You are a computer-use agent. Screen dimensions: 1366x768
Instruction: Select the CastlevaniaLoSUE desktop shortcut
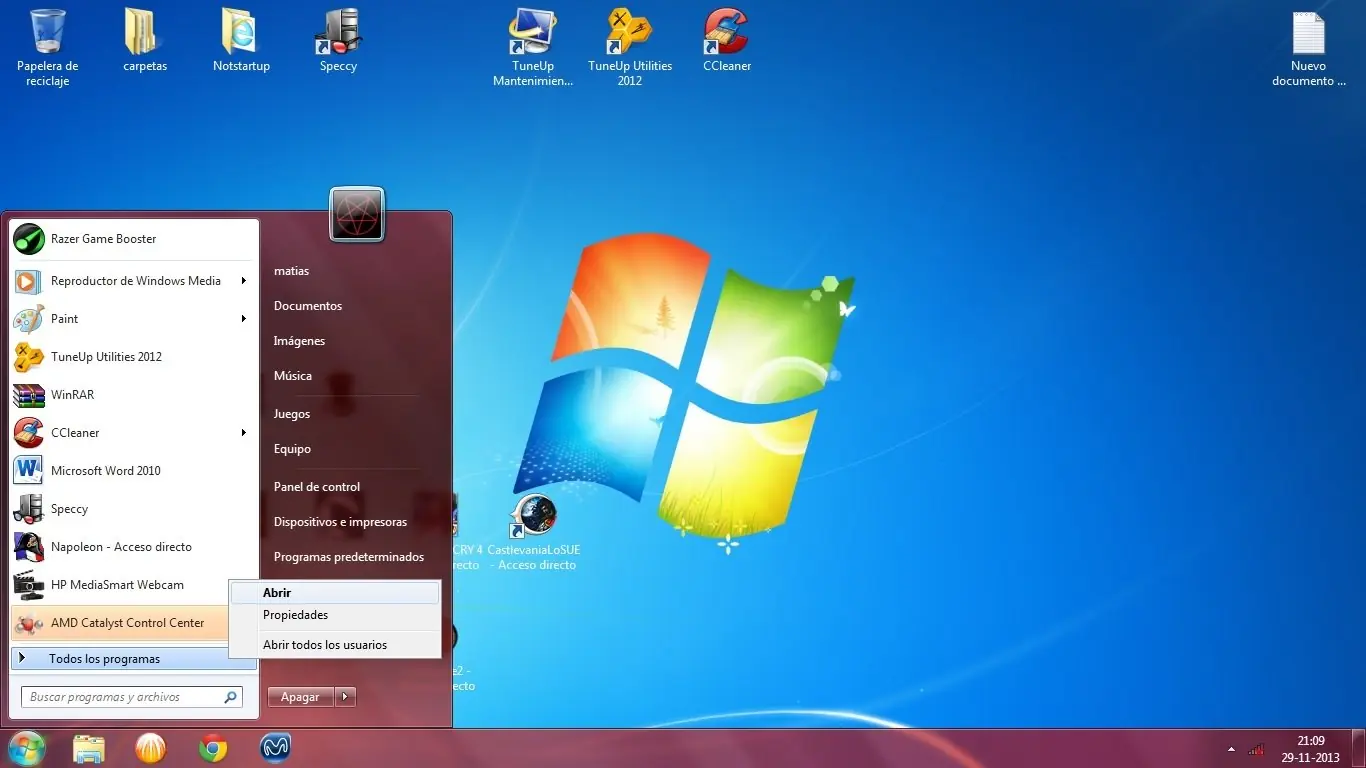(x=534, y=532)
